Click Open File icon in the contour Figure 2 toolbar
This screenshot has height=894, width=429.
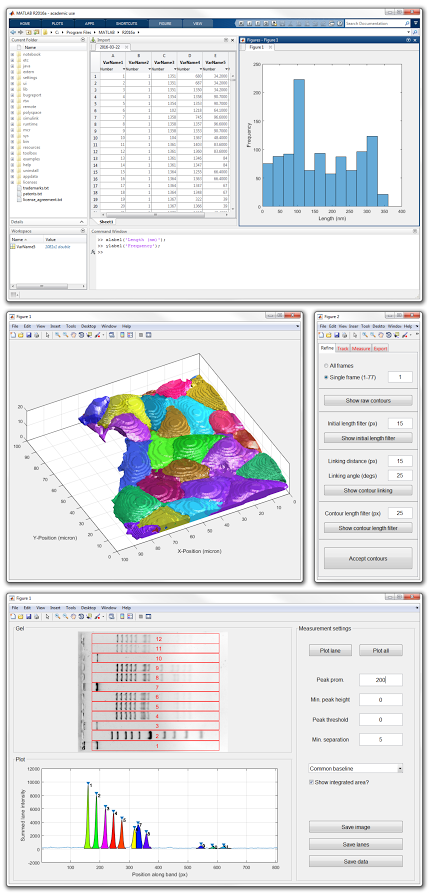329,335
